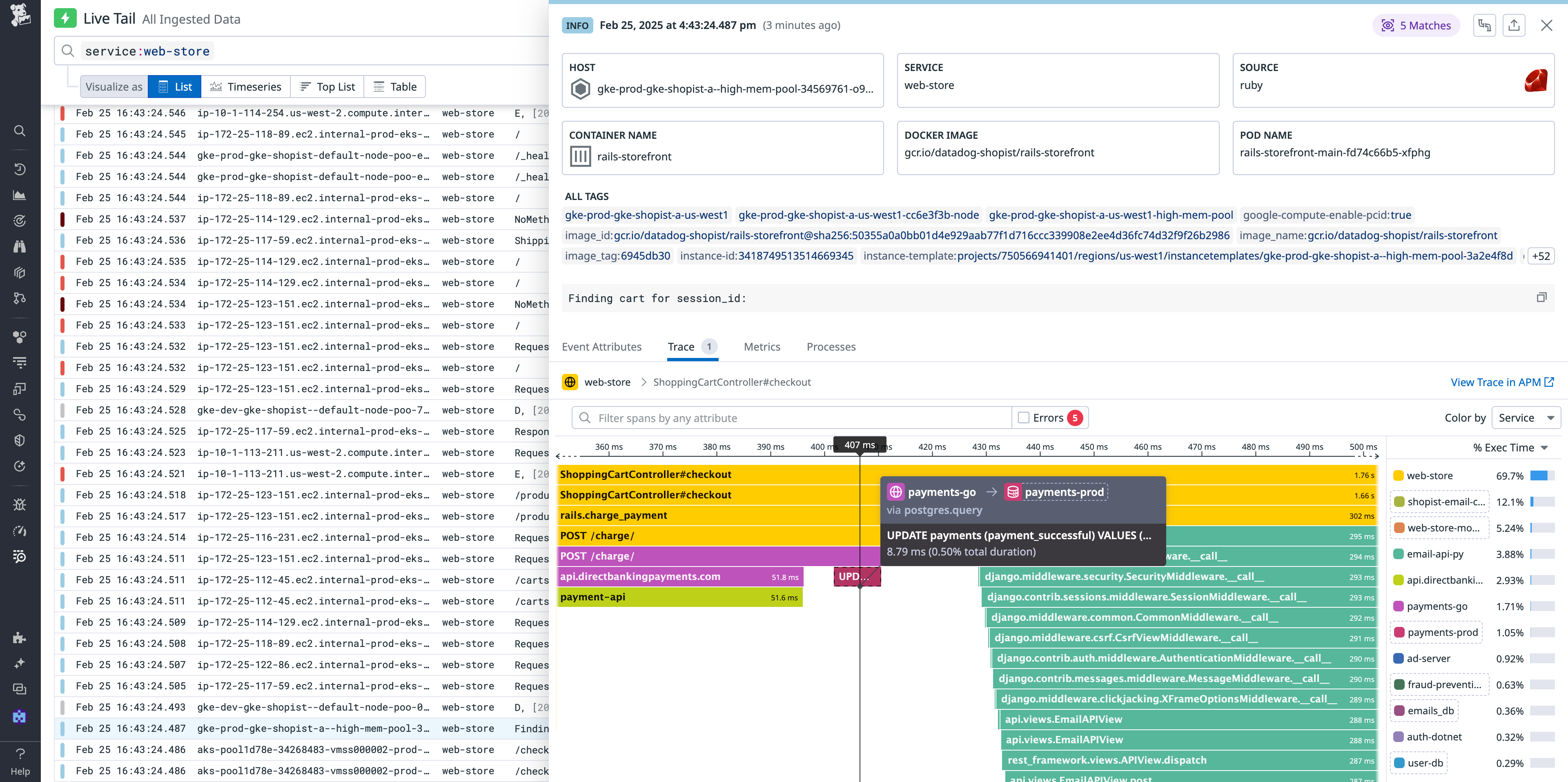Toggle the 5 Matches eye badge
Screen dimensions: 1568x782
[x=1416, y=25]
